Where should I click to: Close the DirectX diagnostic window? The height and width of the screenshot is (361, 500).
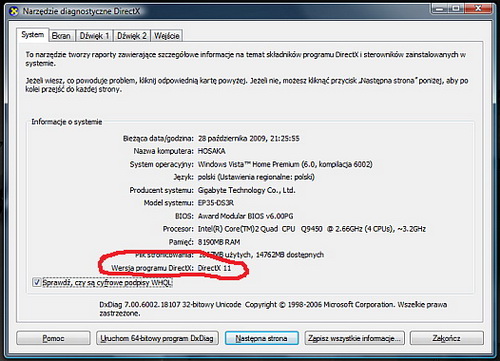[x=478, y=8]
